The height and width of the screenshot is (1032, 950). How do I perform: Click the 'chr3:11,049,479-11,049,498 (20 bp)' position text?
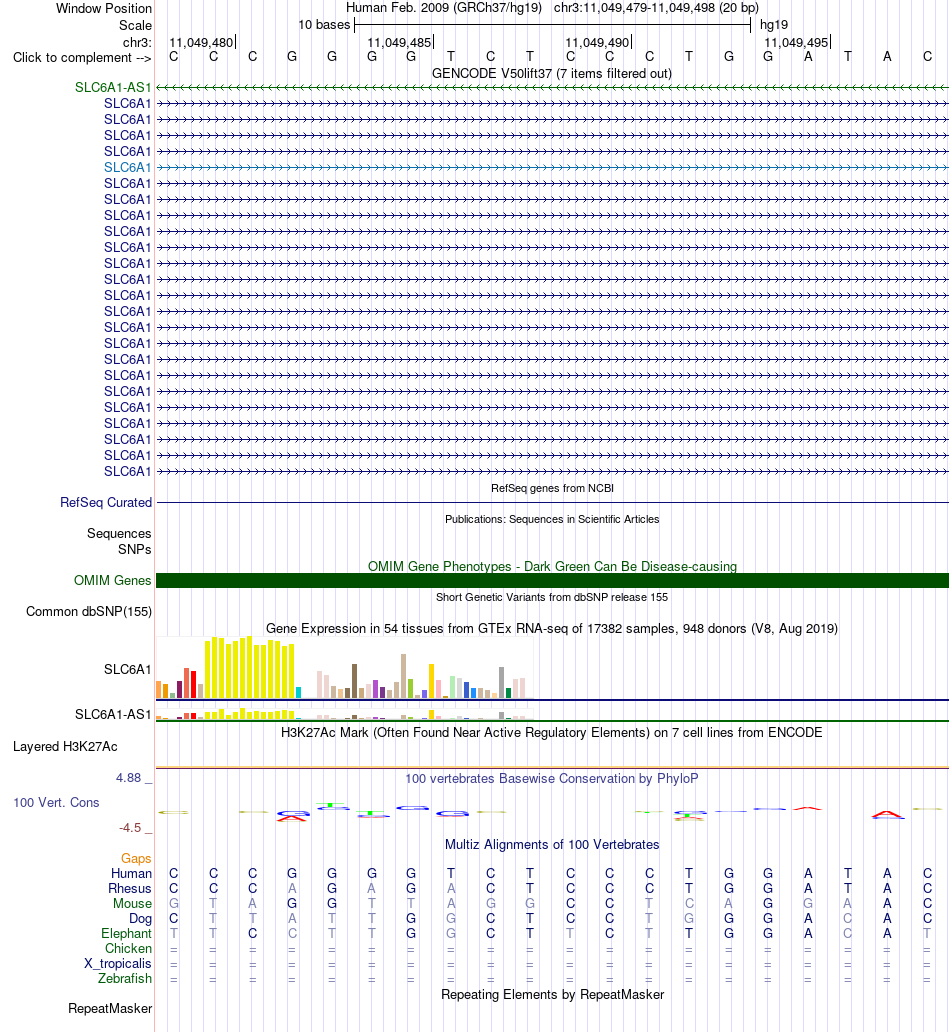(x=656, y=8)
